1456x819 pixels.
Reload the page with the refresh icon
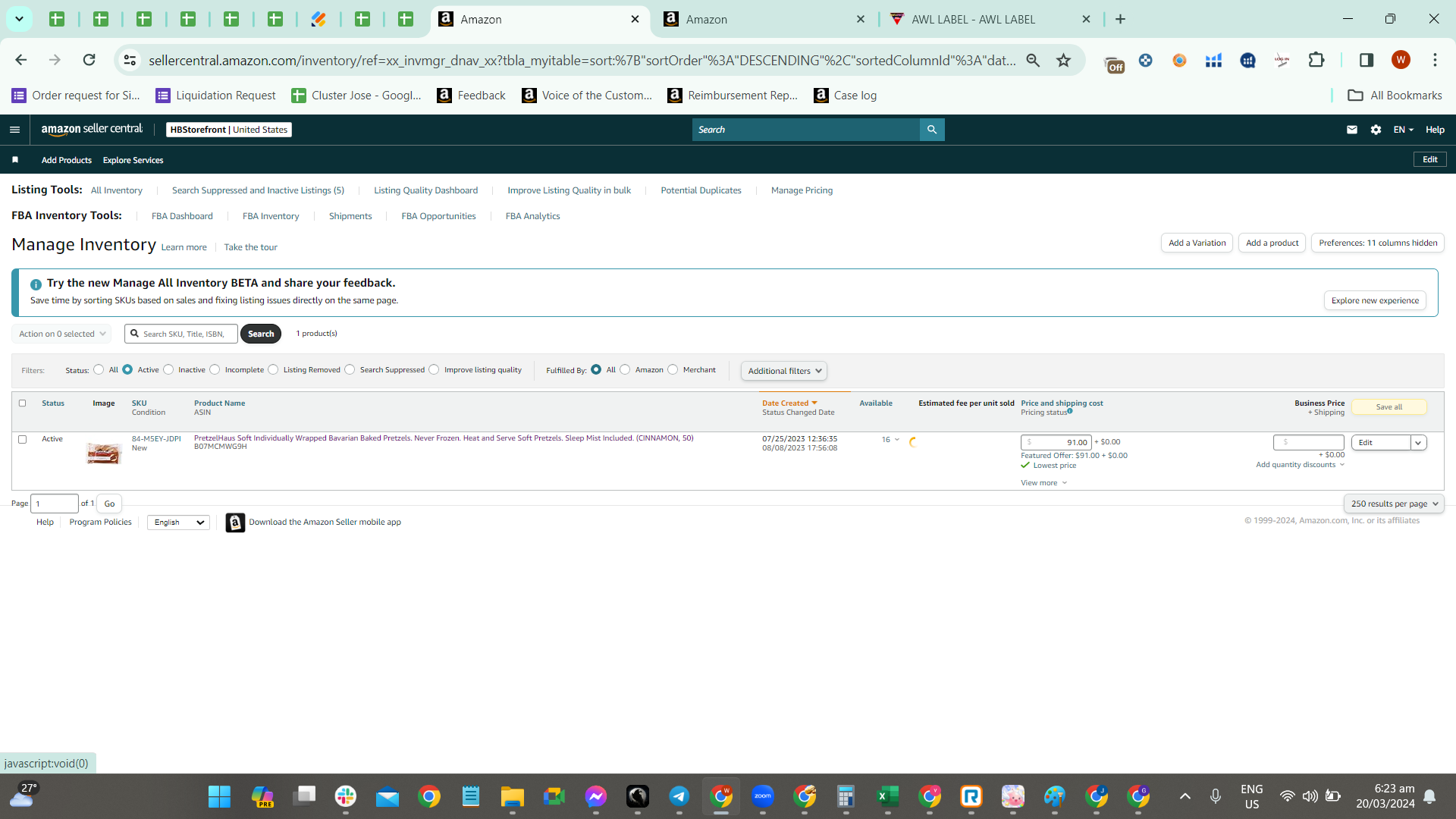coord(89,60)
